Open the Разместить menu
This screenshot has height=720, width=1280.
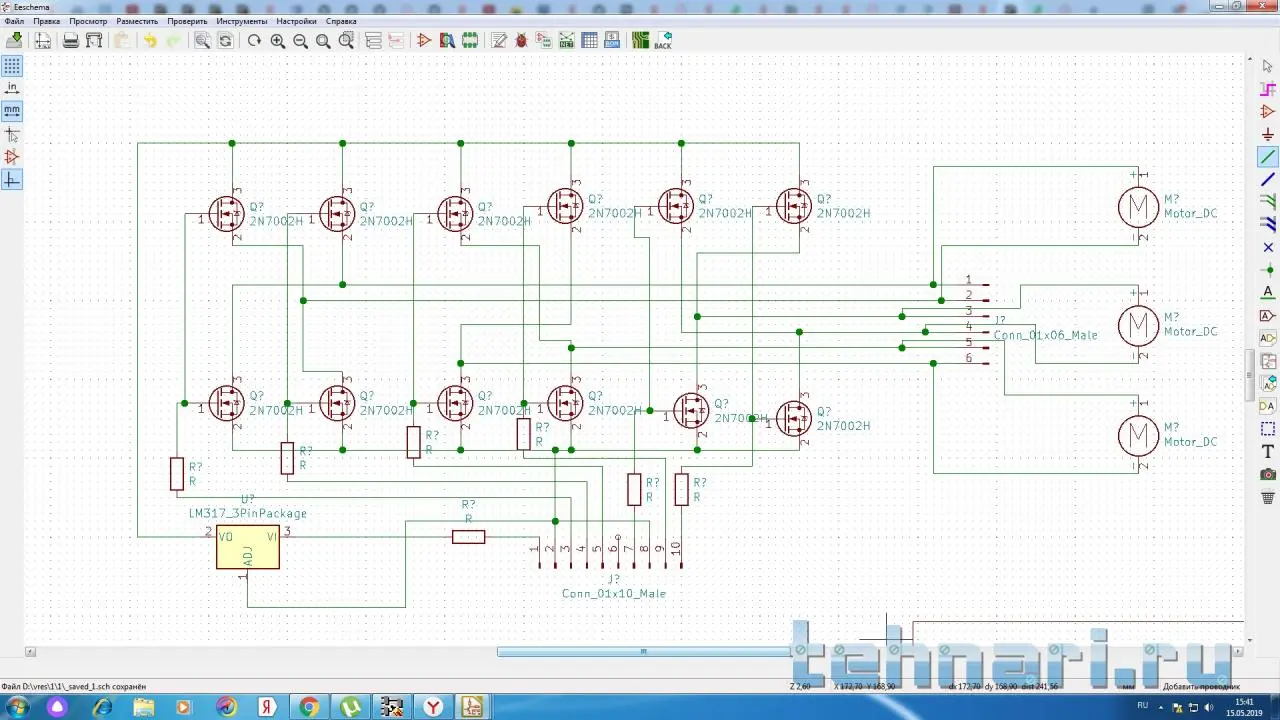coord(137,21)
